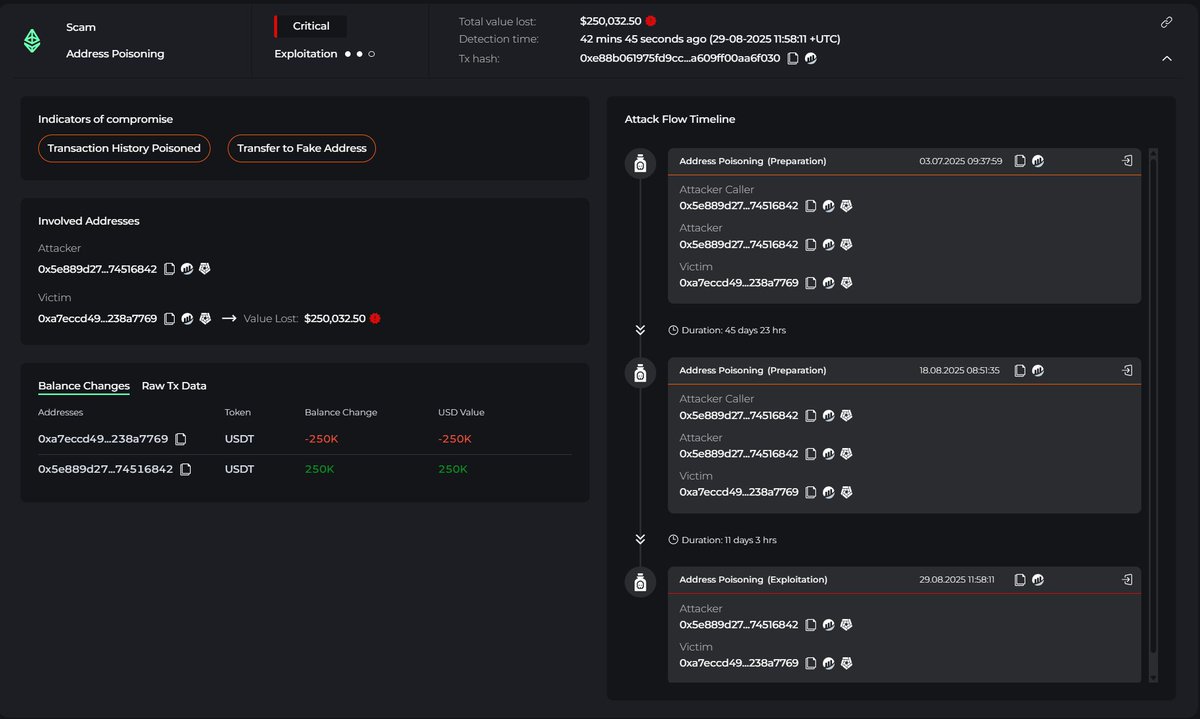The width and height of the screenshot is (1200, 719).
Task: Open chart icon beside 18.08.2025 timestamp
Action: click(1038, 370)
